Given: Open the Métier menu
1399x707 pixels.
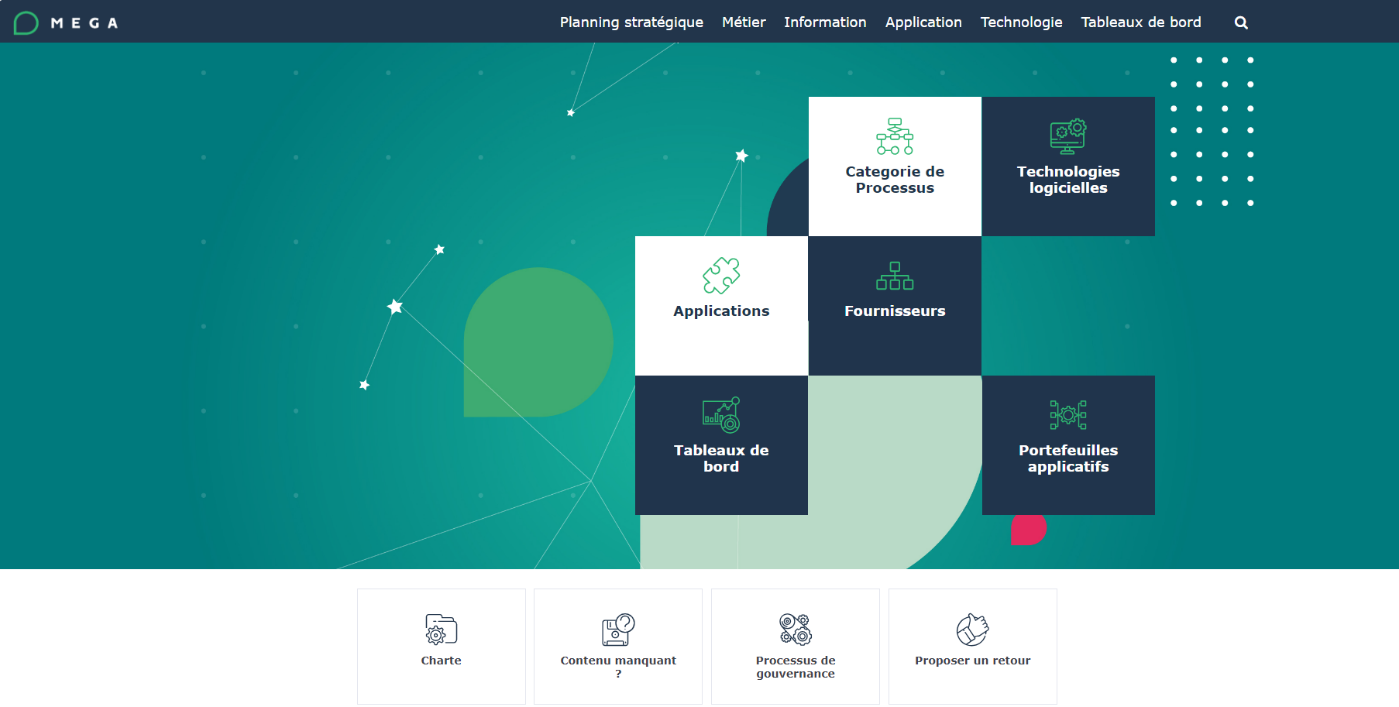Looking at the screenshot, I should (x=743, y=22).
